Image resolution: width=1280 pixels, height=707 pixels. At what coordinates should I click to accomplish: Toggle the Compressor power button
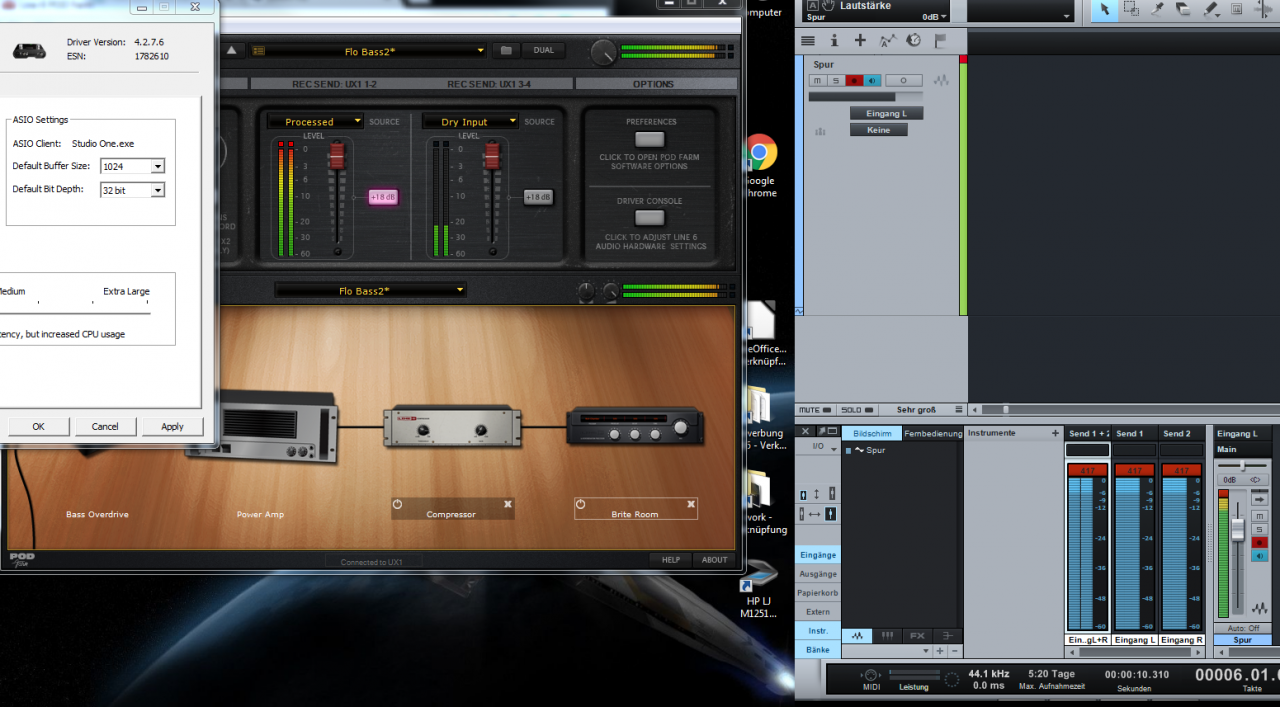pos(398,504)
